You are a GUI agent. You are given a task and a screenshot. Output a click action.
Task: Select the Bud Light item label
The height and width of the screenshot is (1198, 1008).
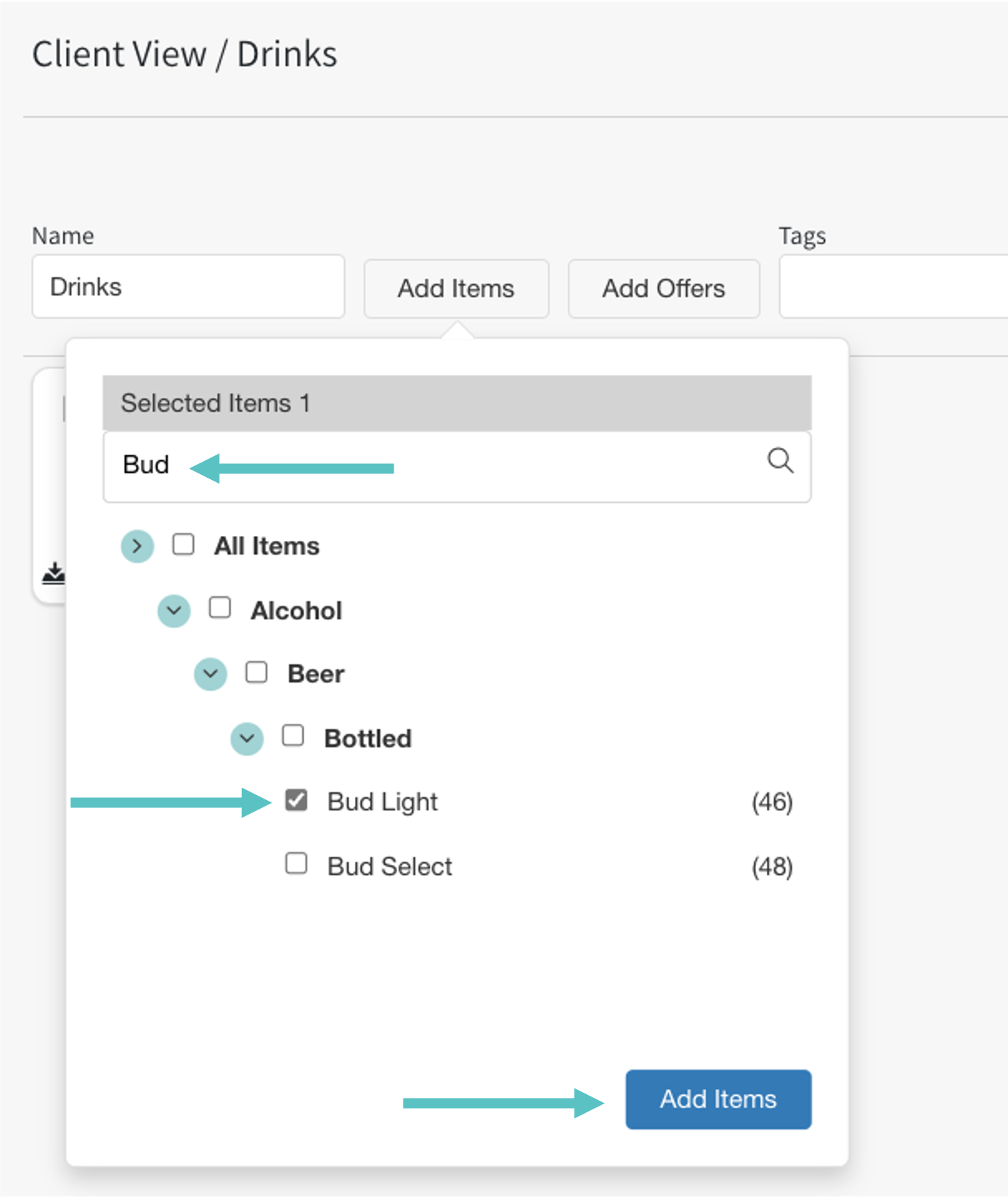[x=382, y=802]
